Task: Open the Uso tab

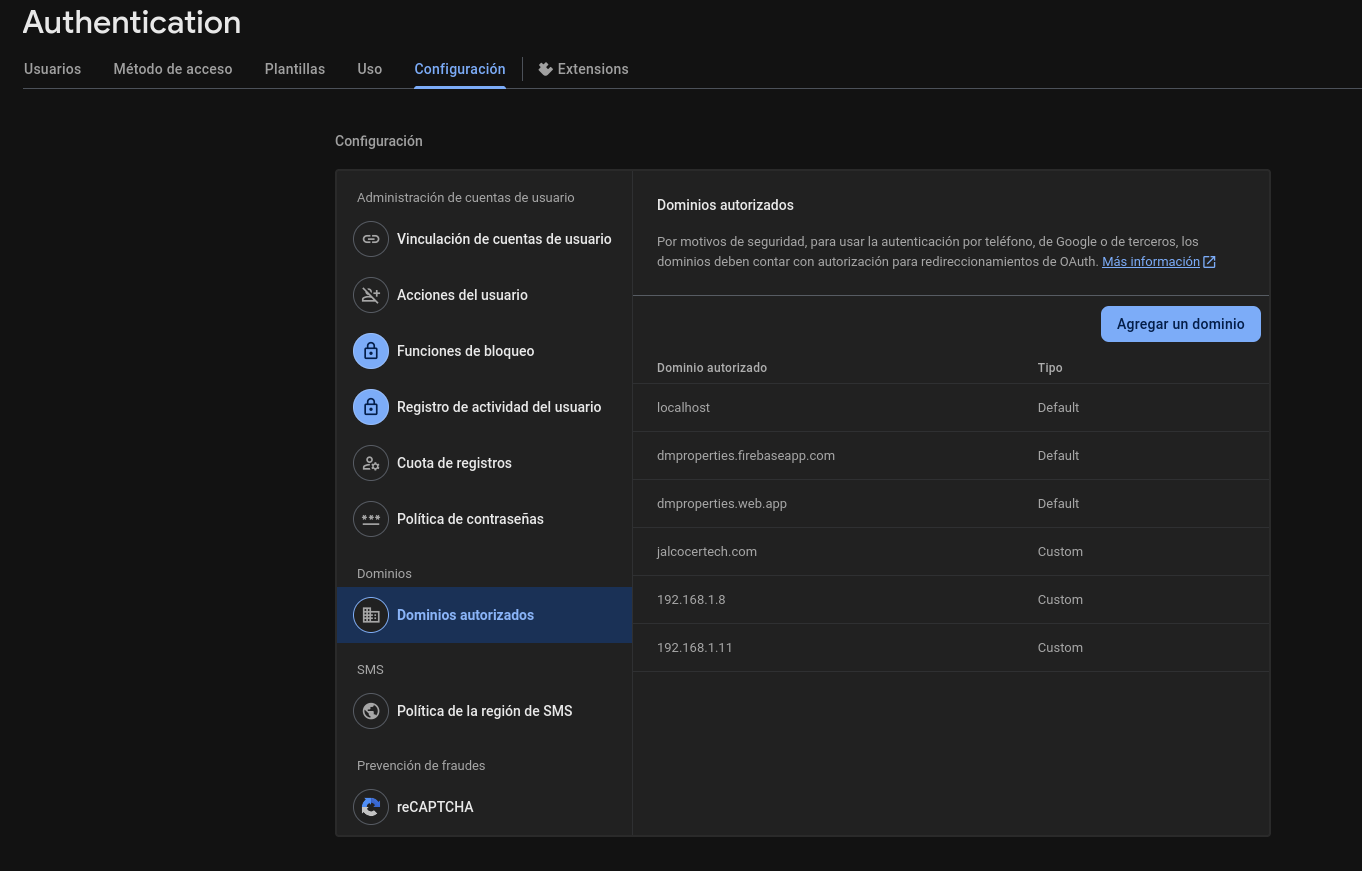Action: (x=370, y=69)
